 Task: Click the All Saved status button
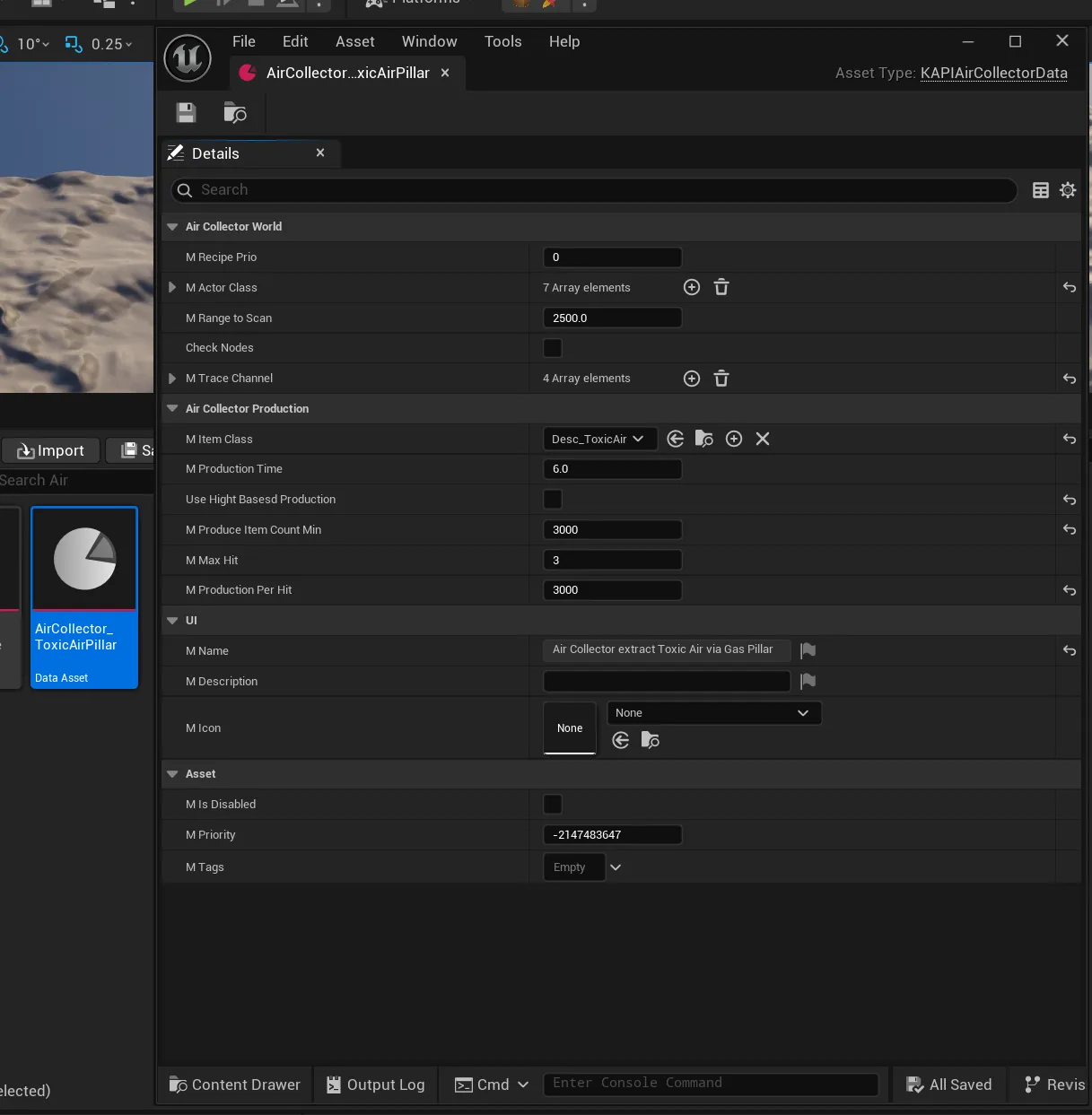pos(949,1085)
